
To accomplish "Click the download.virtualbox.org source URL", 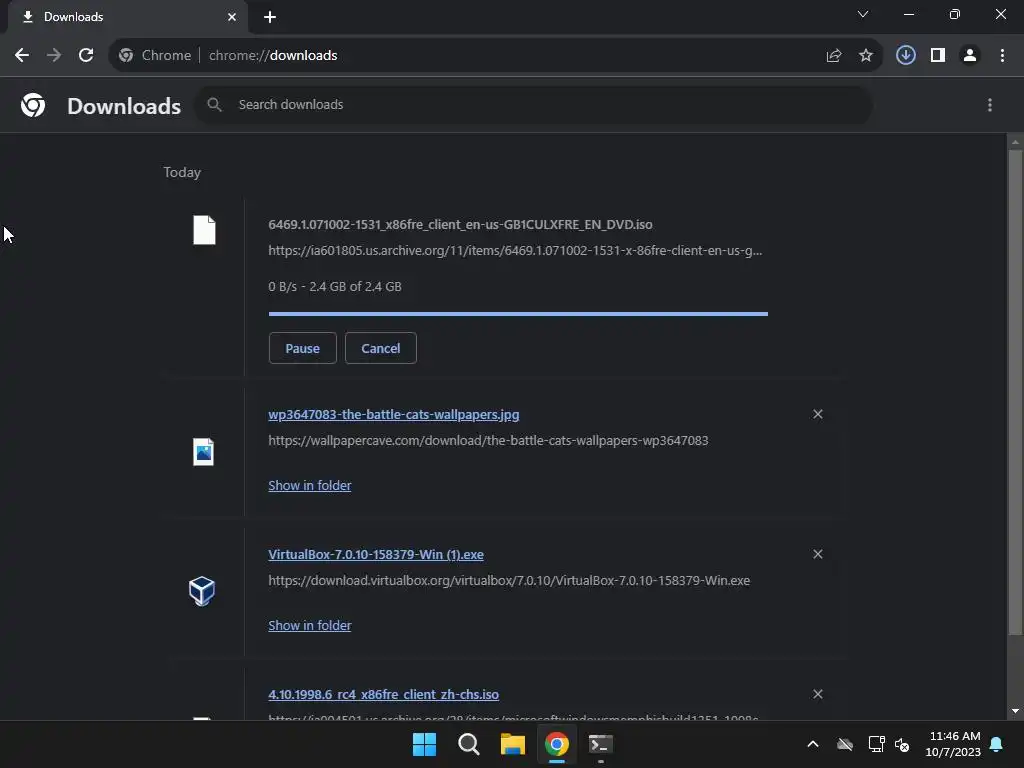I will (509, 580).
